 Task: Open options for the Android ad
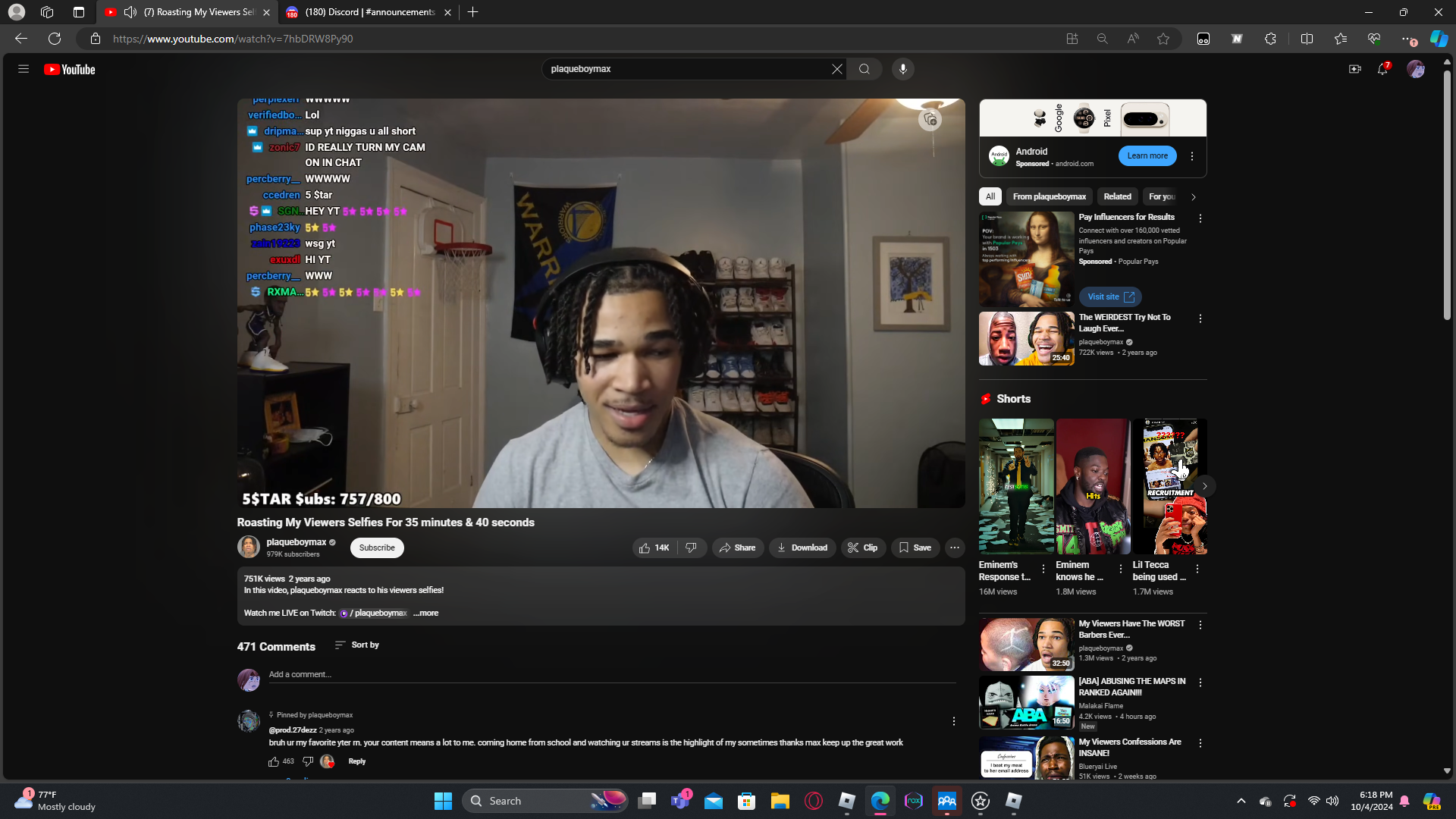1192,156
